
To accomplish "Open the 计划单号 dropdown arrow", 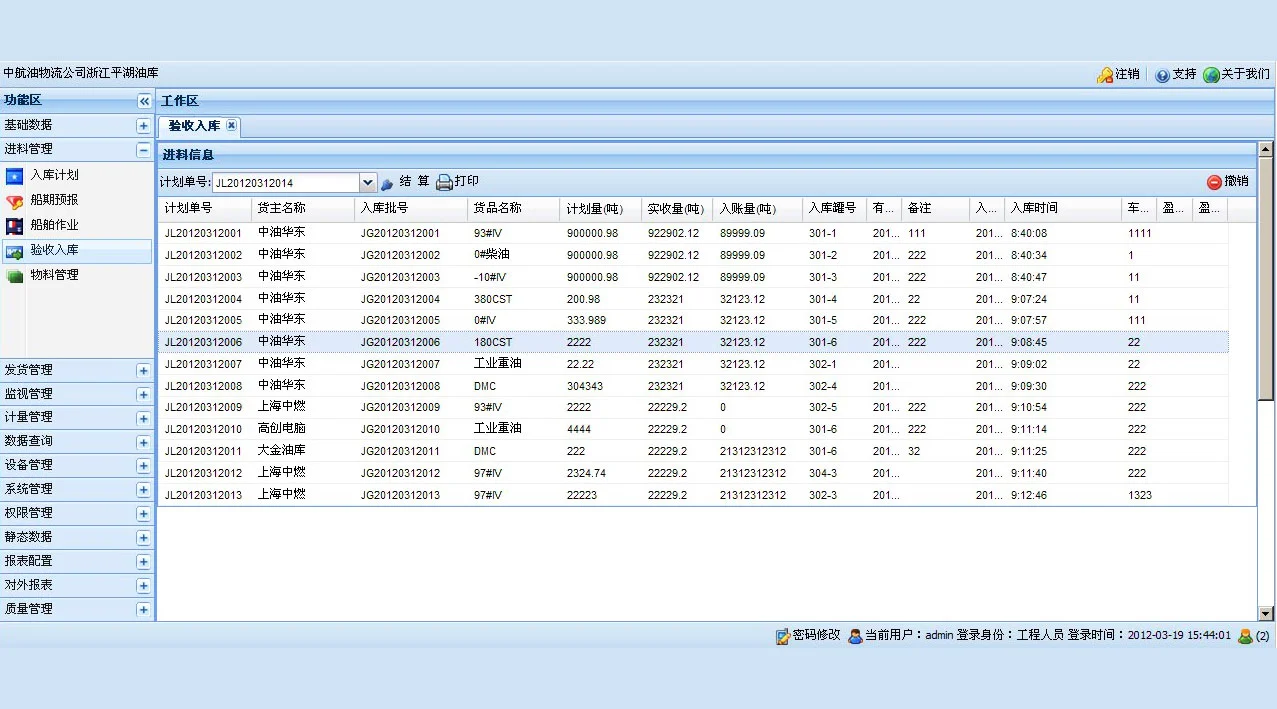I will [x=367, y=183].
